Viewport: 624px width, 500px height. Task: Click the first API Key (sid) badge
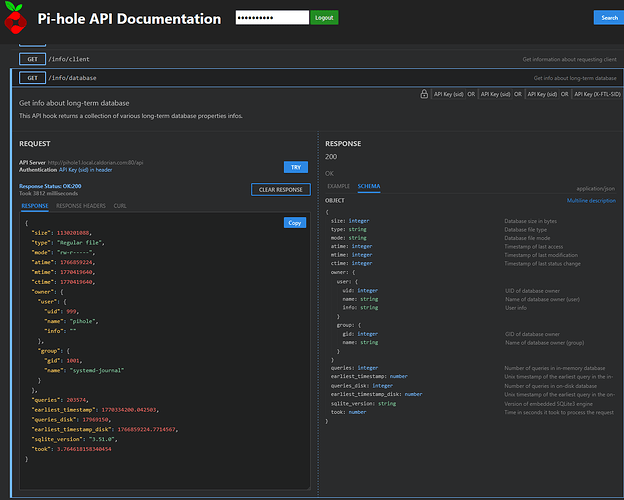coord(451,94)
